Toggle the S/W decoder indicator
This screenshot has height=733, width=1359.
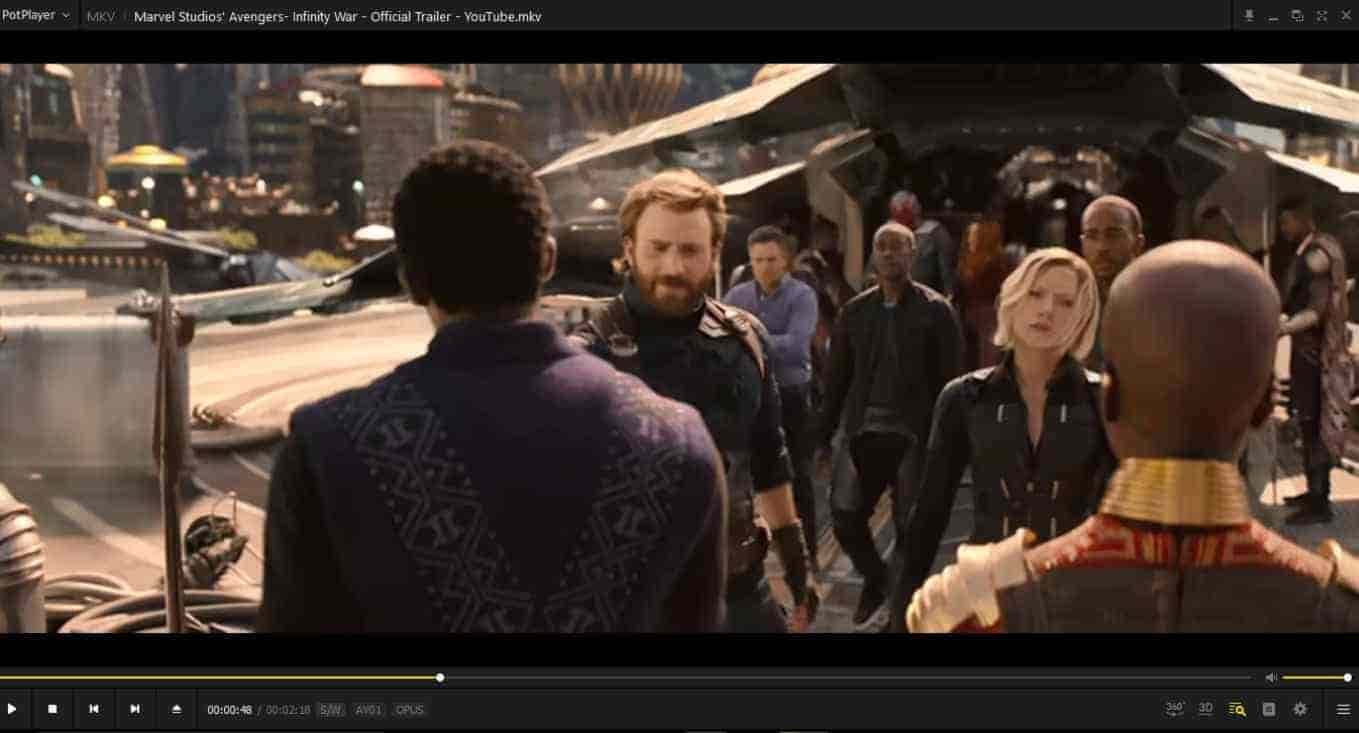pos(331,710)
